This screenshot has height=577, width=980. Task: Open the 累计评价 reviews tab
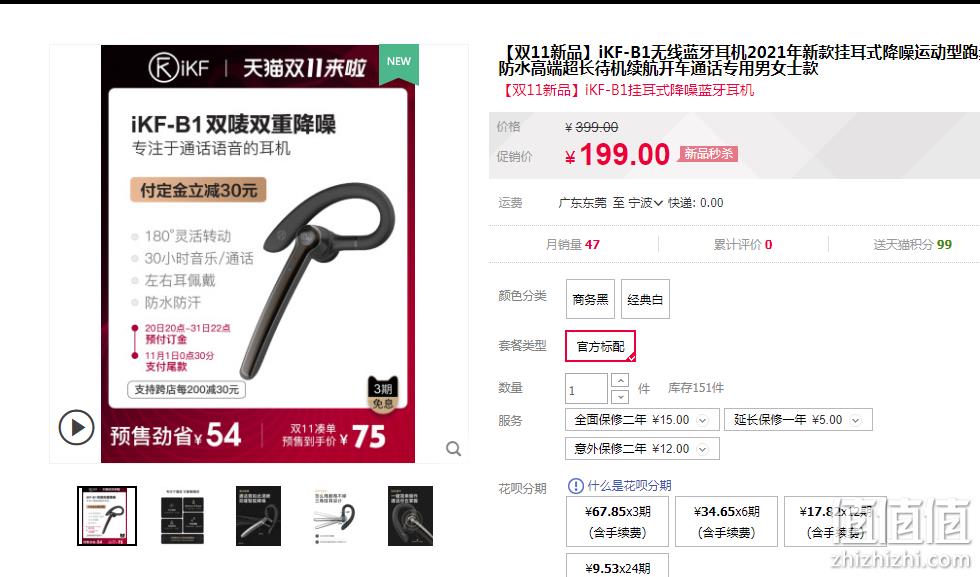(x=742, y=244)
